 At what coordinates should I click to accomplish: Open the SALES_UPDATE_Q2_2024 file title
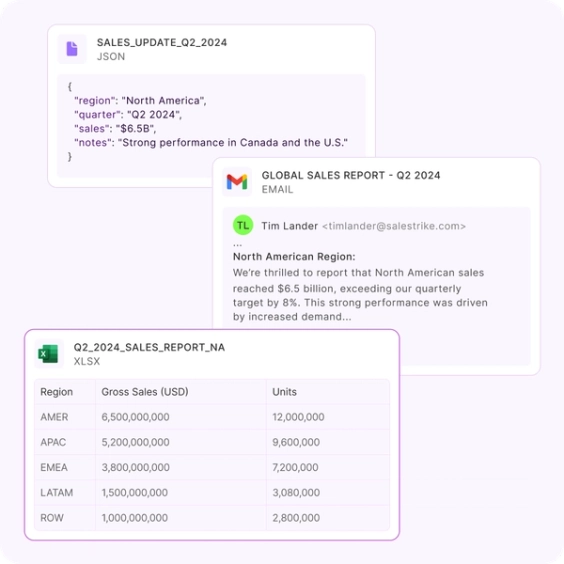coord(162,42)
